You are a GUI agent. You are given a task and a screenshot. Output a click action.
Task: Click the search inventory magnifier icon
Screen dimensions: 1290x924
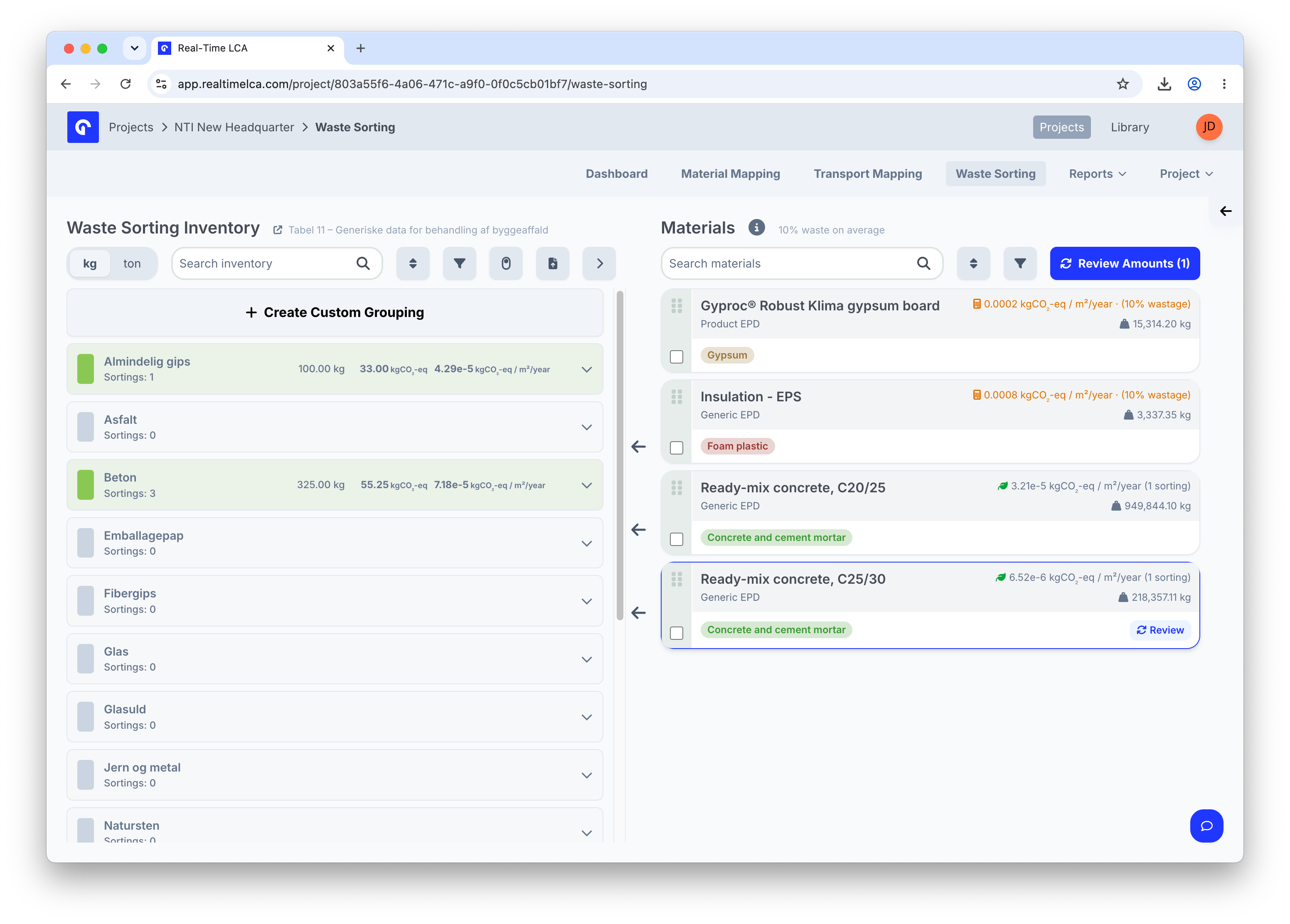point(363,263)
